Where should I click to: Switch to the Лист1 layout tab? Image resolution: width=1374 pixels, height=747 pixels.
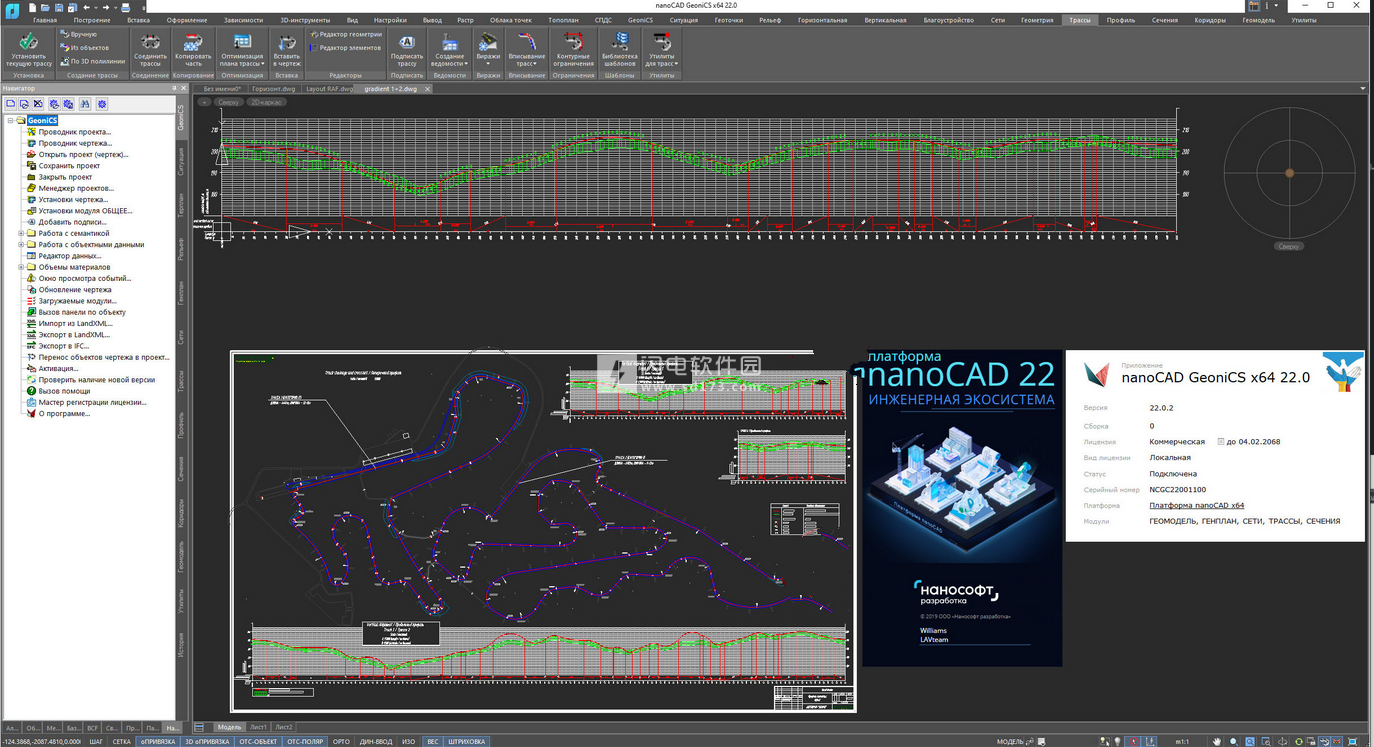(258, 727)
